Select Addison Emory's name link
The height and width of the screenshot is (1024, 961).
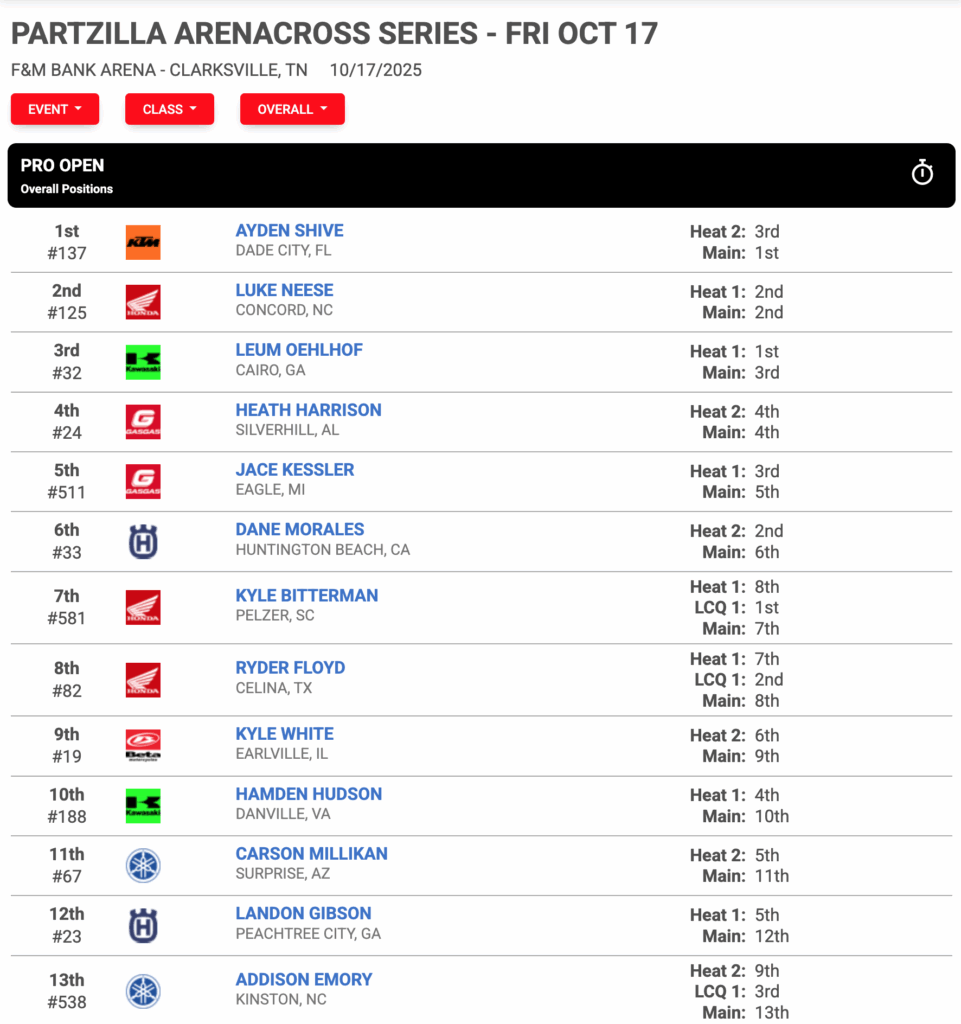coord(304,980)
